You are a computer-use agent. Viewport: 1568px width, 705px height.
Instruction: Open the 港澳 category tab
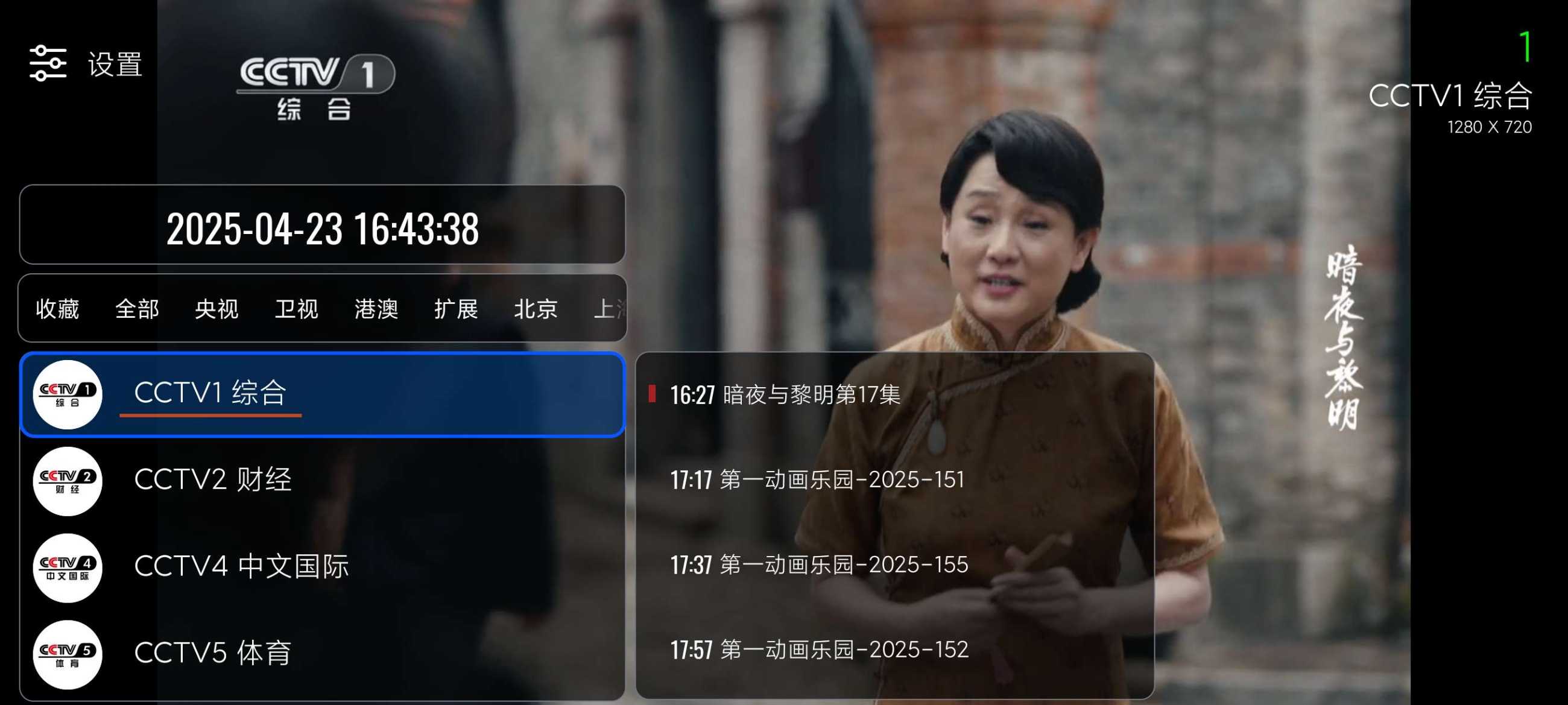click(376, 309)
